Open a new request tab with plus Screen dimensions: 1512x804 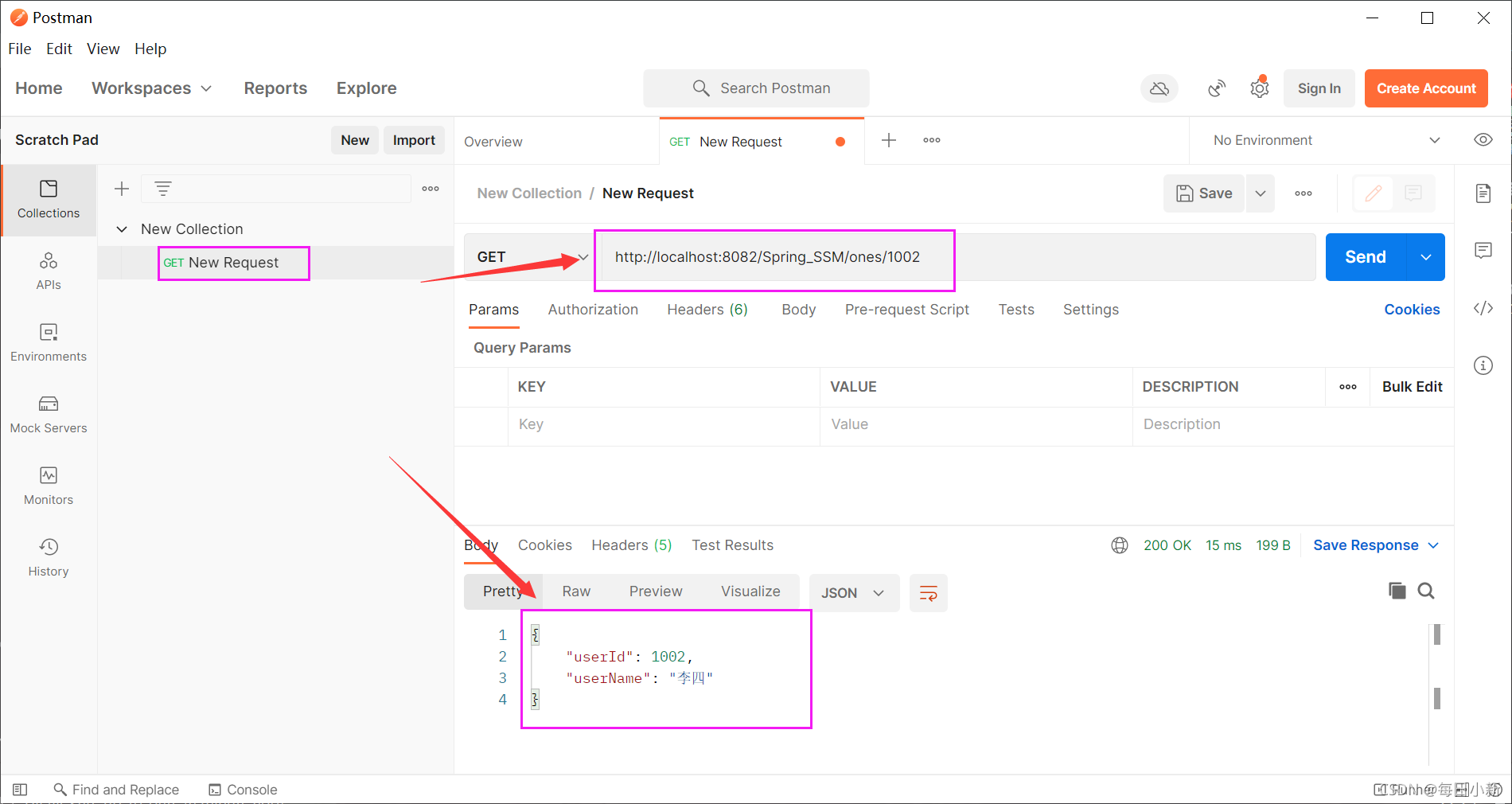[x=889, y=140]
